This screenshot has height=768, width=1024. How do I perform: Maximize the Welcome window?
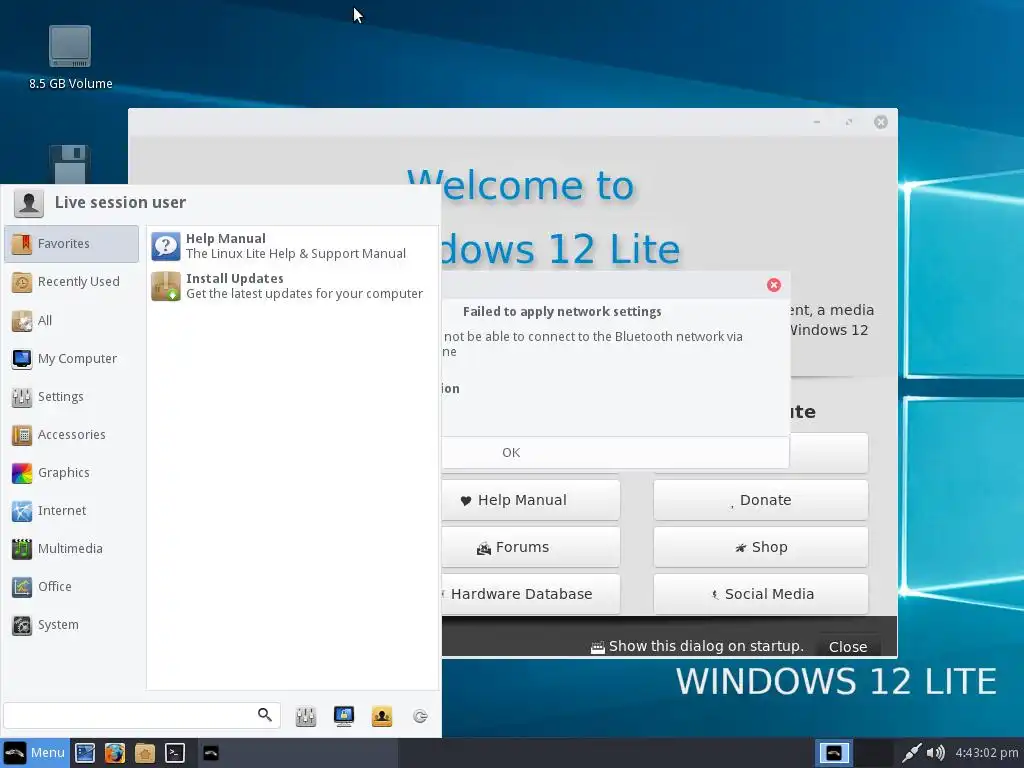[849, 122]
